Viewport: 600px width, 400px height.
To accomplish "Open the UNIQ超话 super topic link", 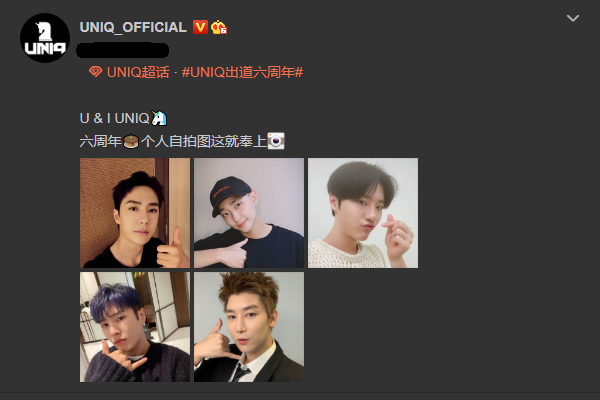I will 138,72.
